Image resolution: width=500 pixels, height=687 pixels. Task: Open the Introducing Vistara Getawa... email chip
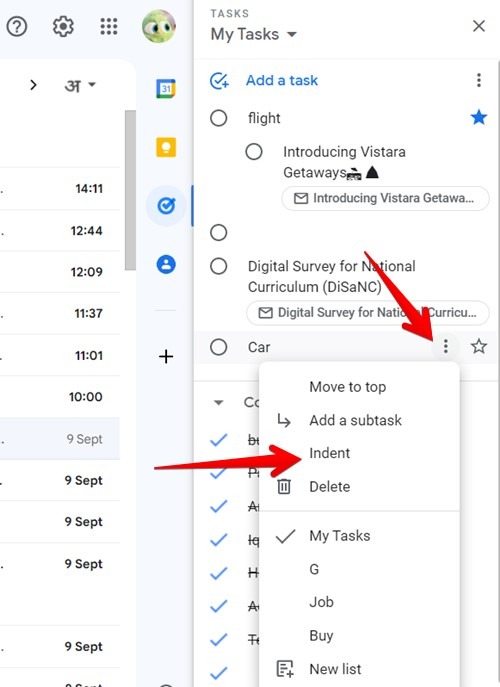(x=385, y=198)
